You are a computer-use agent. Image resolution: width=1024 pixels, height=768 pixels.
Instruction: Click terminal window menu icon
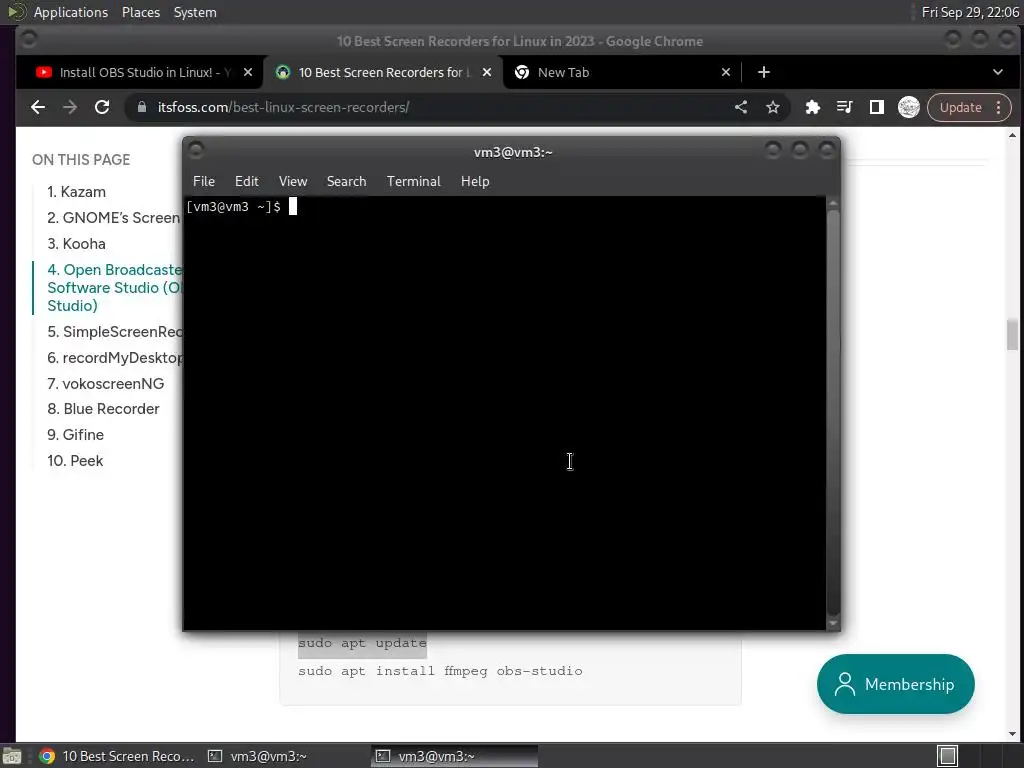tap(196, 151)
